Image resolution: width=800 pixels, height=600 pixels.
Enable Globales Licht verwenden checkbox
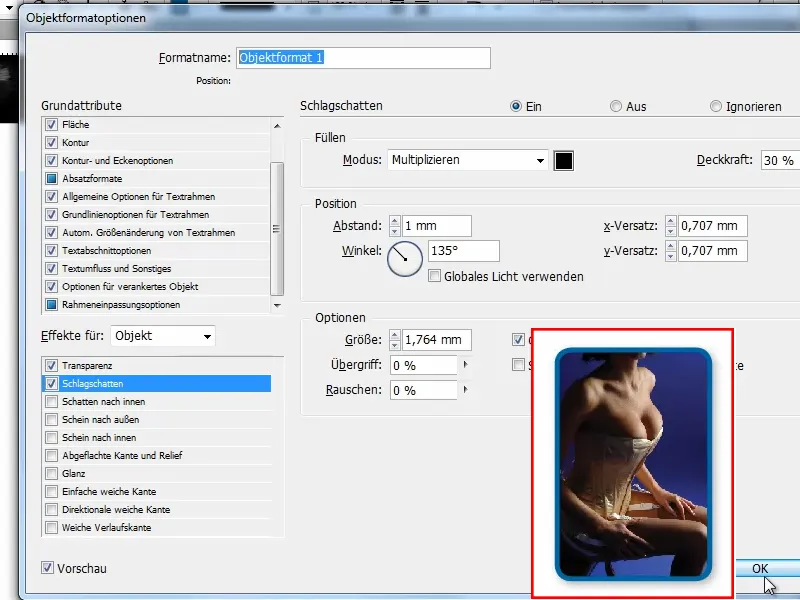pyautogui.click(x=434, y=276)
